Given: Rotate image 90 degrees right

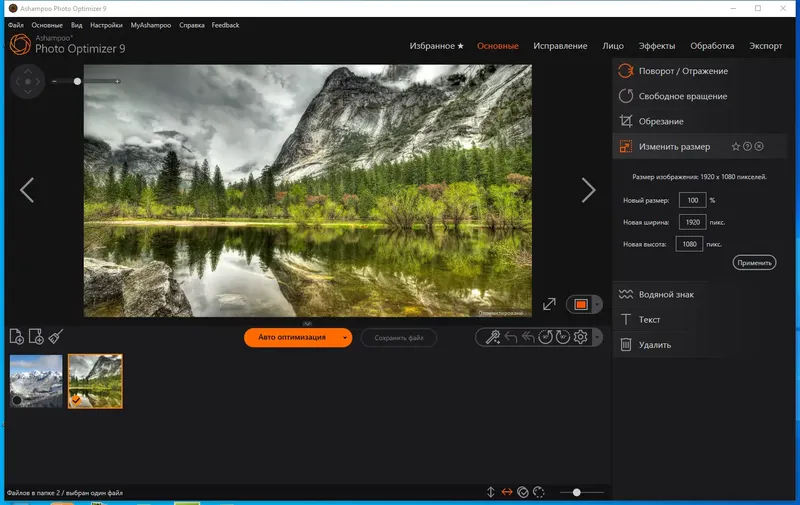Looking at the screenshot, I should point(563,337).
